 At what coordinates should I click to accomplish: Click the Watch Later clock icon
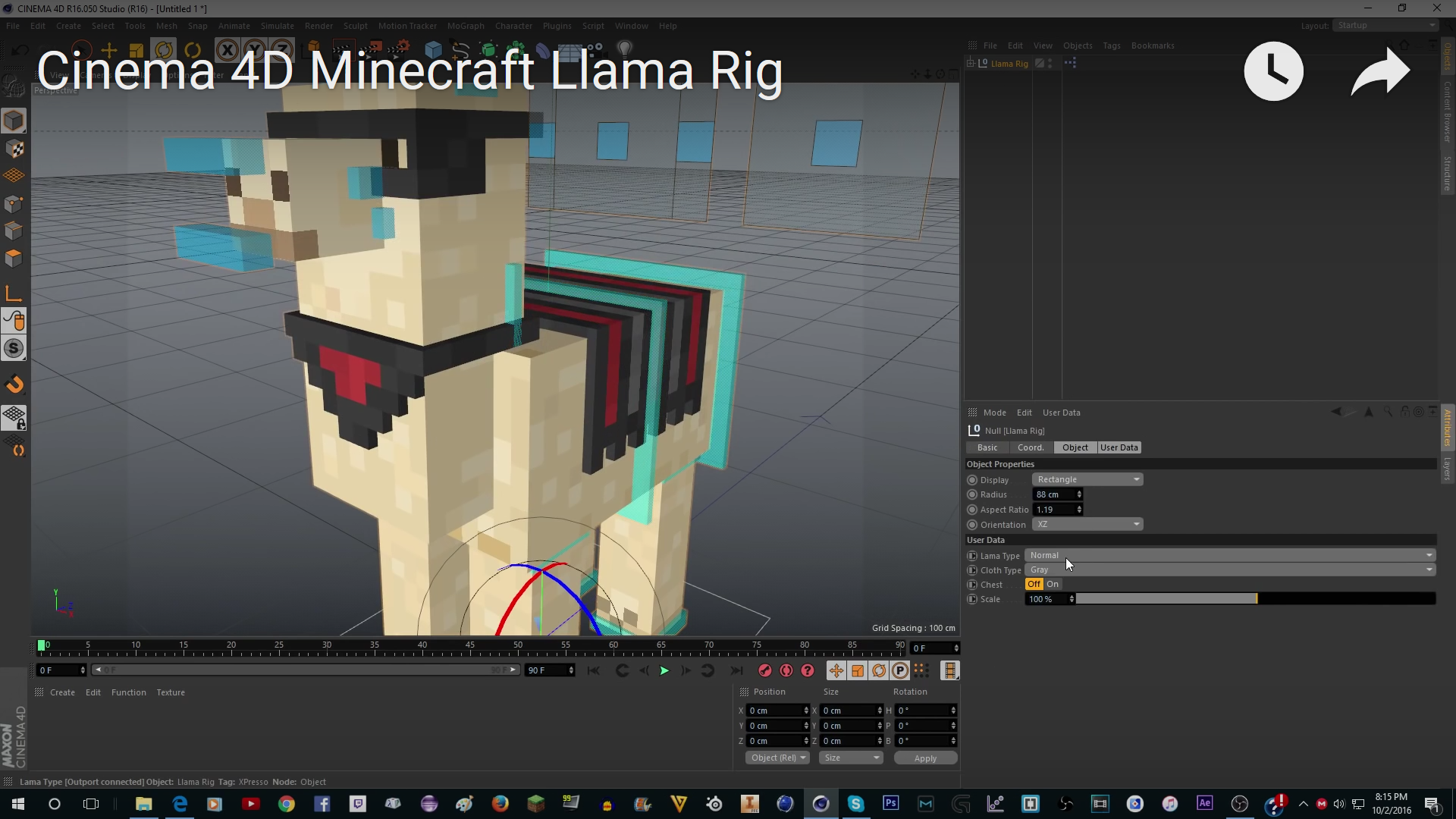click(1273, 71)
